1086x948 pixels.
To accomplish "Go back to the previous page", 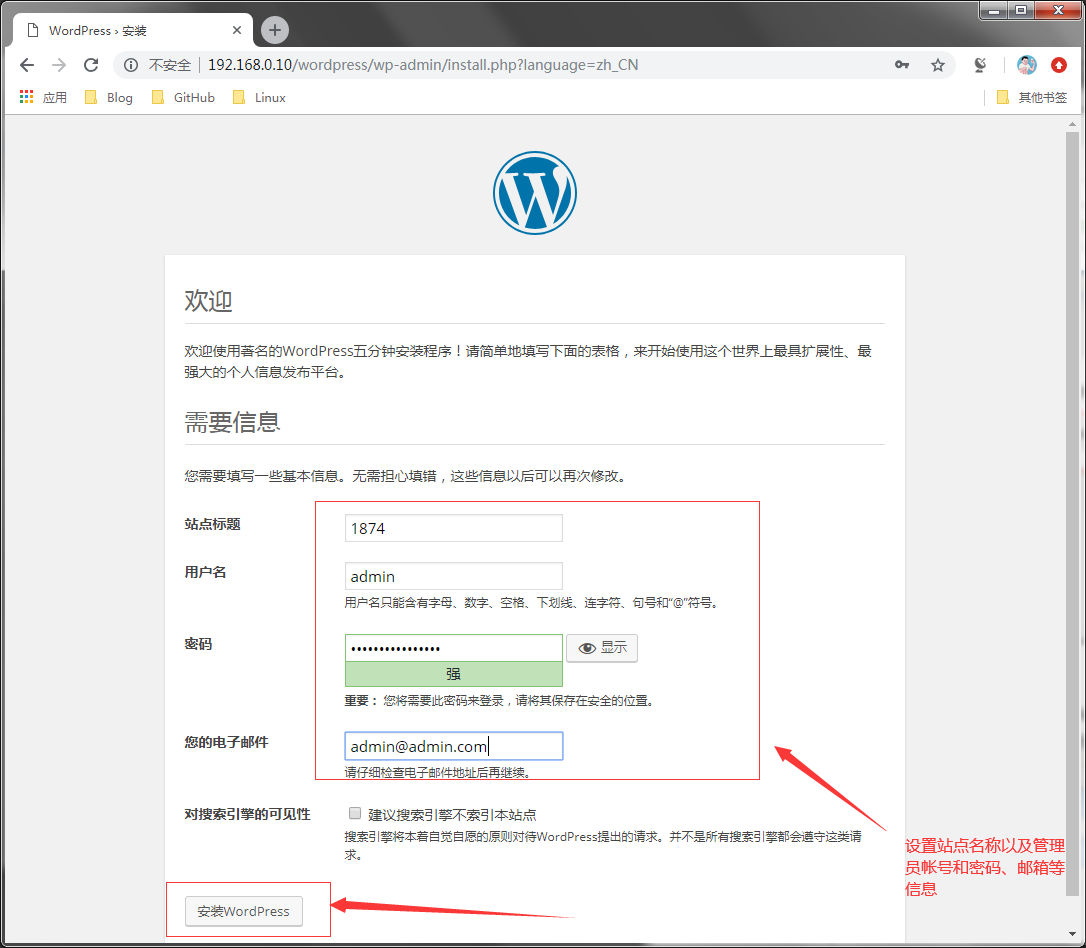I will [x=27, y=65].
